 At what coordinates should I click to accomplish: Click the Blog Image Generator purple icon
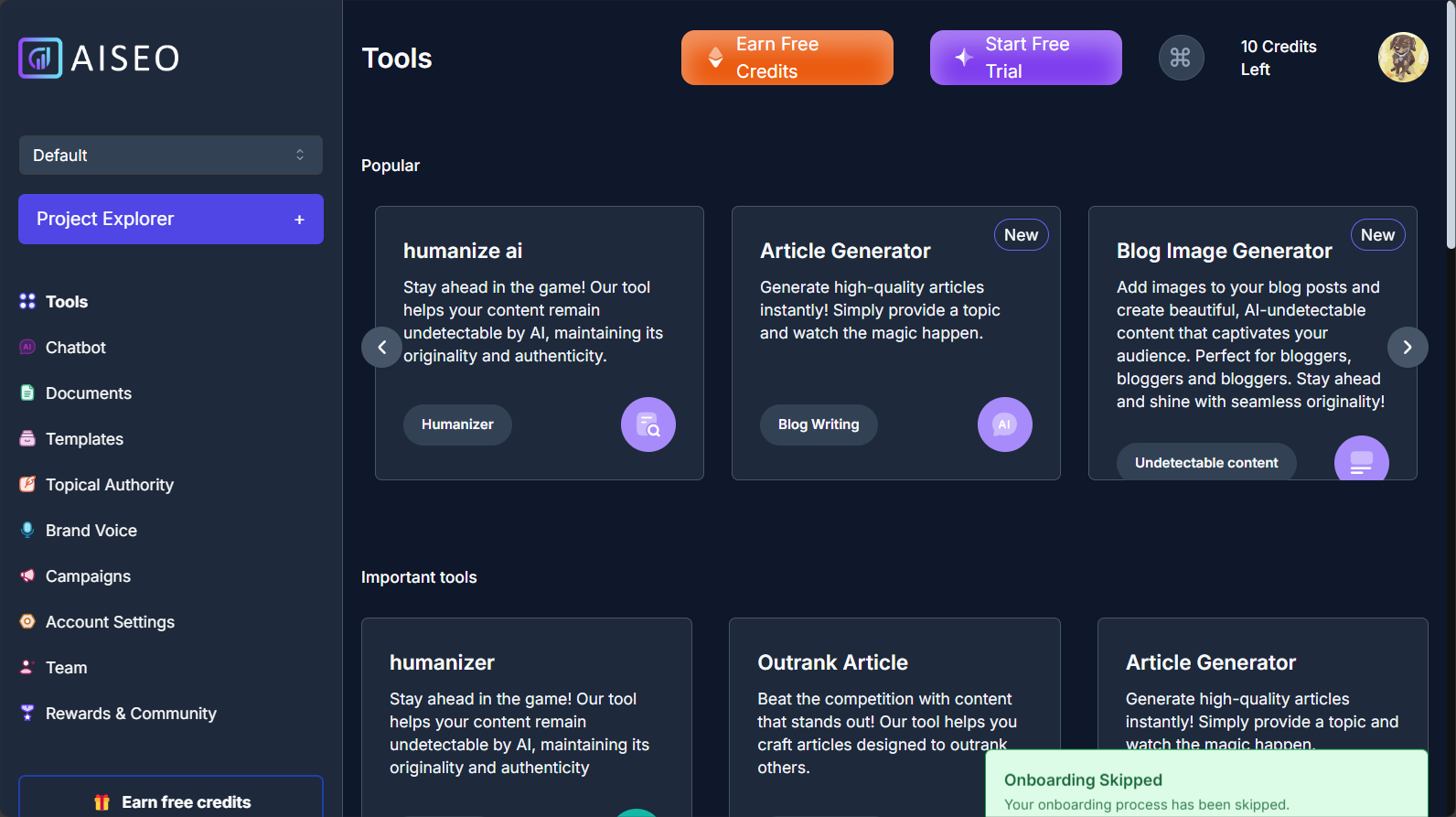(x=1362, y=458)
